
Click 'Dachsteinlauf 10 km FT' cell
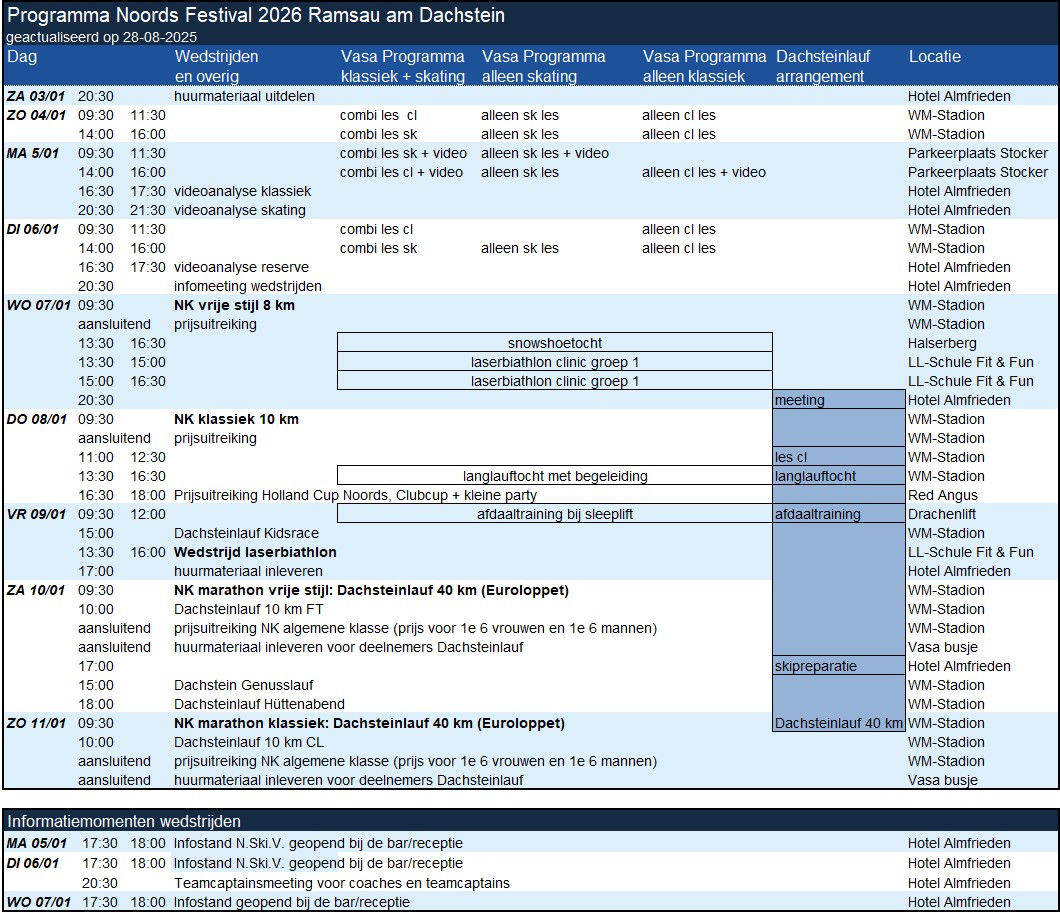pyautogui.click(x=248, y=609)
